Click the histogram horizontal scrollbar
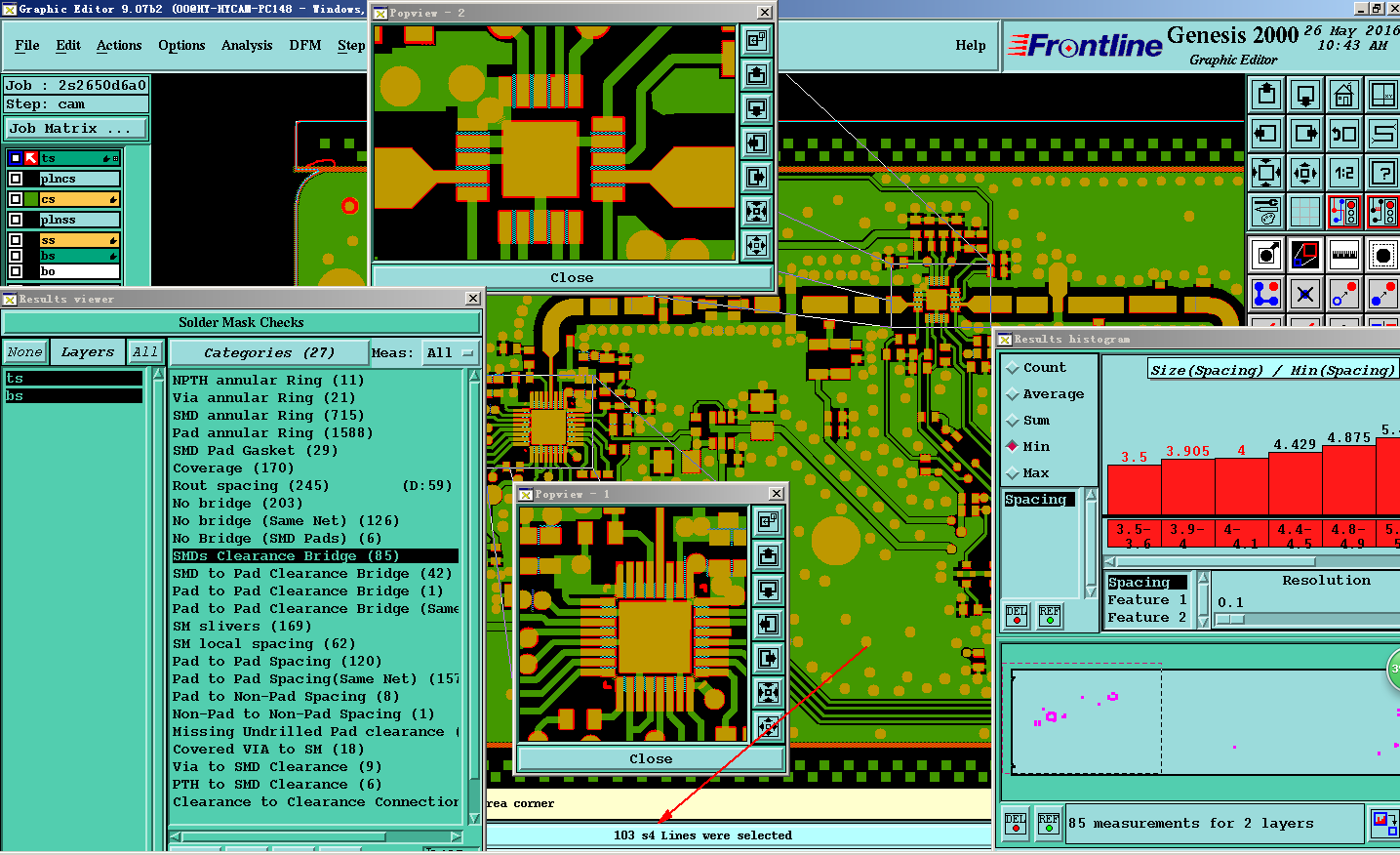This screenshot has width=1400, height=855. pos(1218,561)
